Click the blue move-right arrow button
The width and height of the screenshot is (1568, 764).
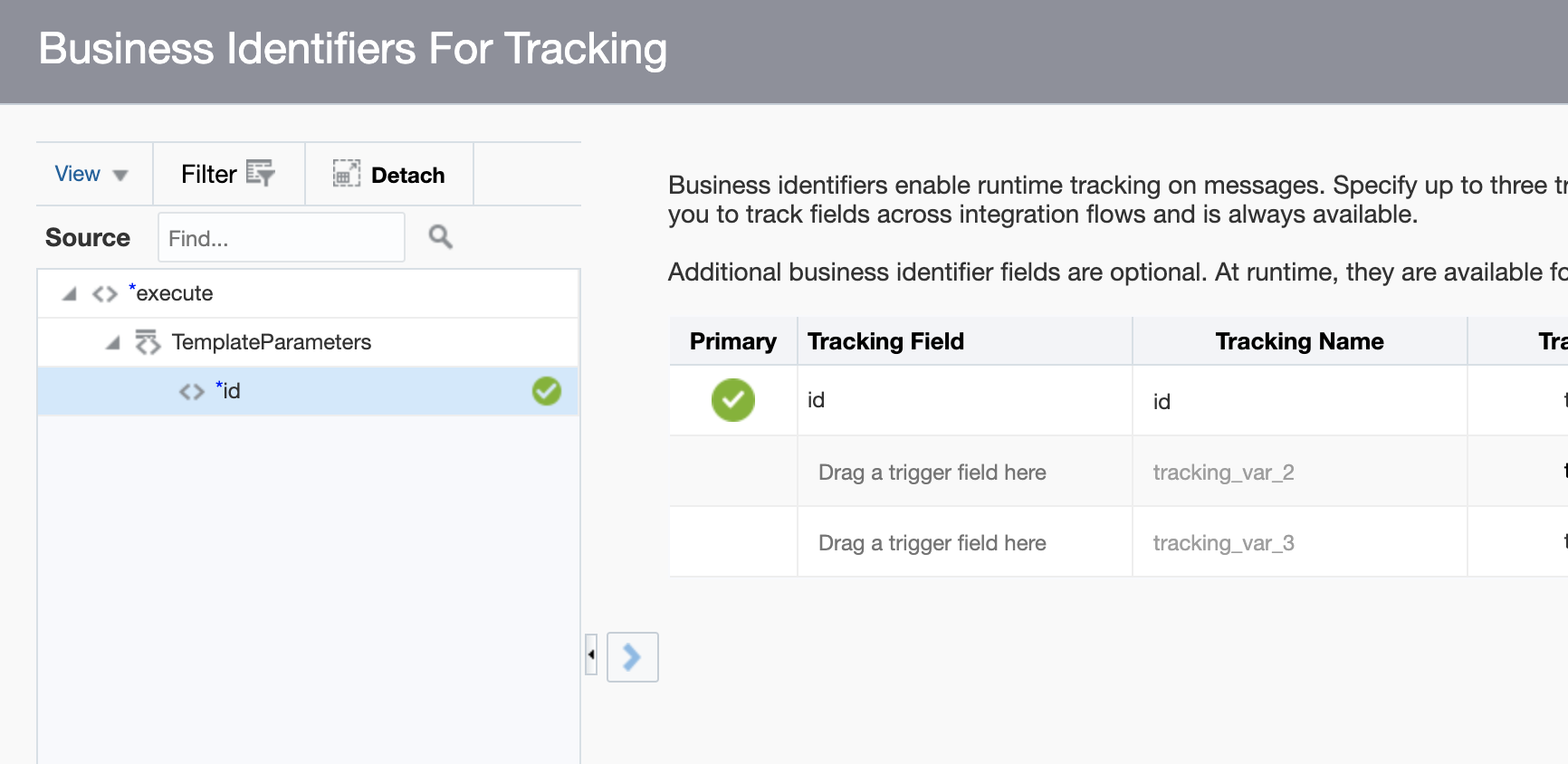tap(632, 657)
